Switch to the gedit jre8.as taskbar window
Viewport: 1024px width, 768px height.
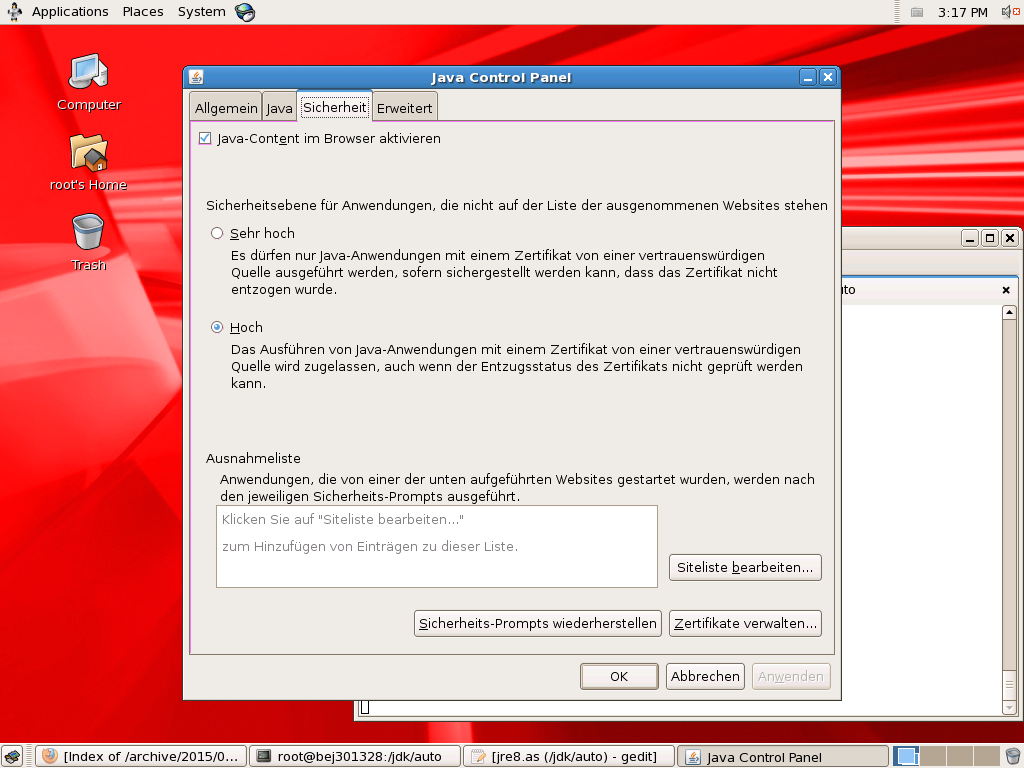point(570,756)
